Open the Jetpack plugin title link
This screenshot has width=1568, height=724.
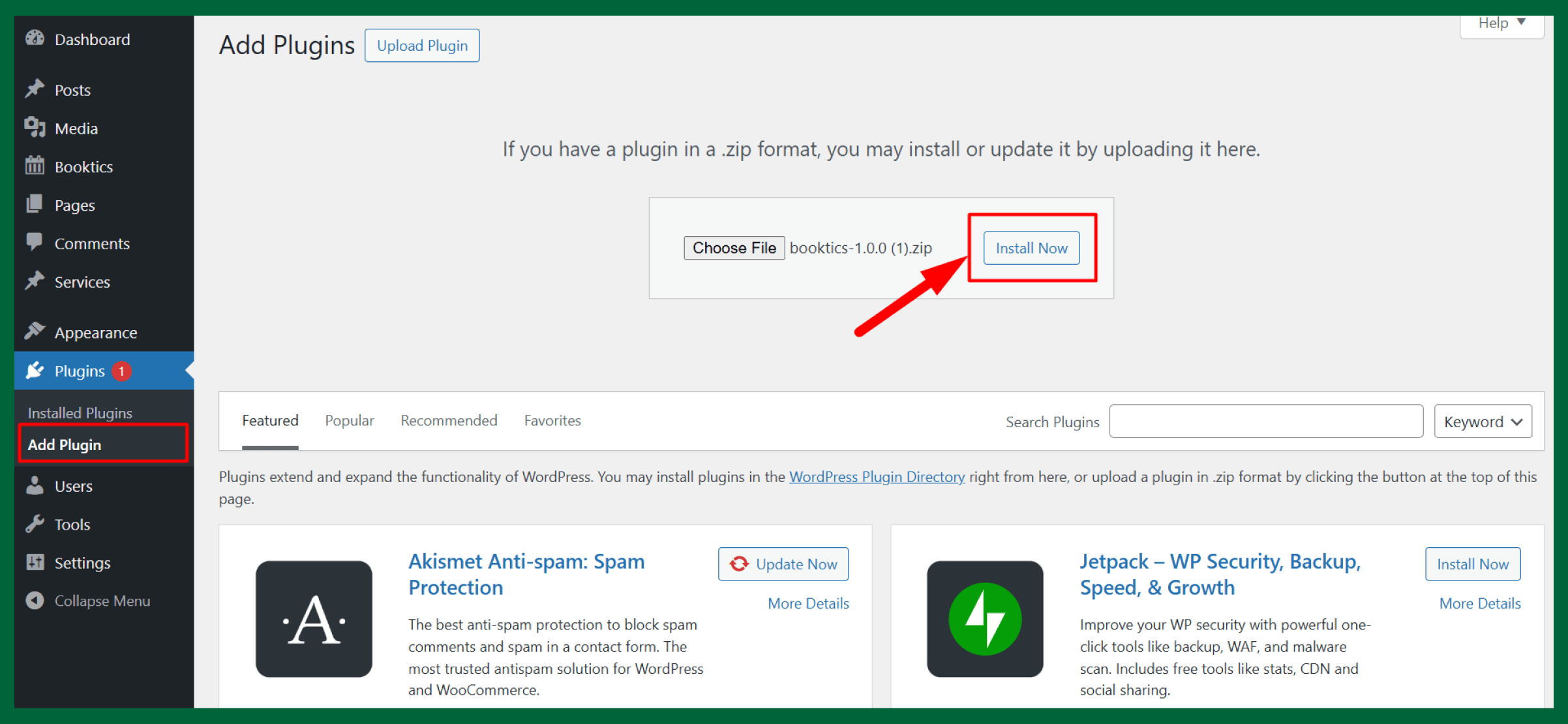click(1220, 575)
